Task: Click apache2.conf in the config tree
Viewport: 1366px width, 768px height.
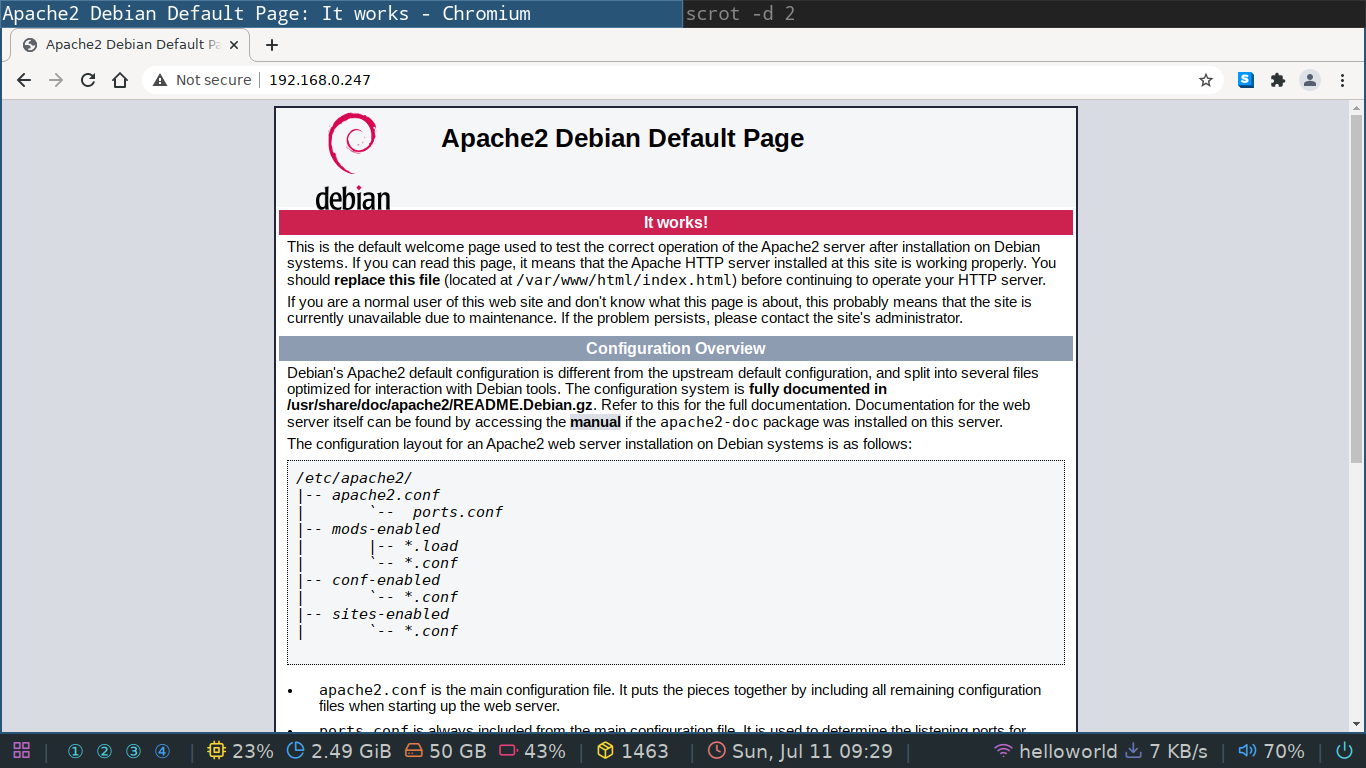Action: click(386, 495)
